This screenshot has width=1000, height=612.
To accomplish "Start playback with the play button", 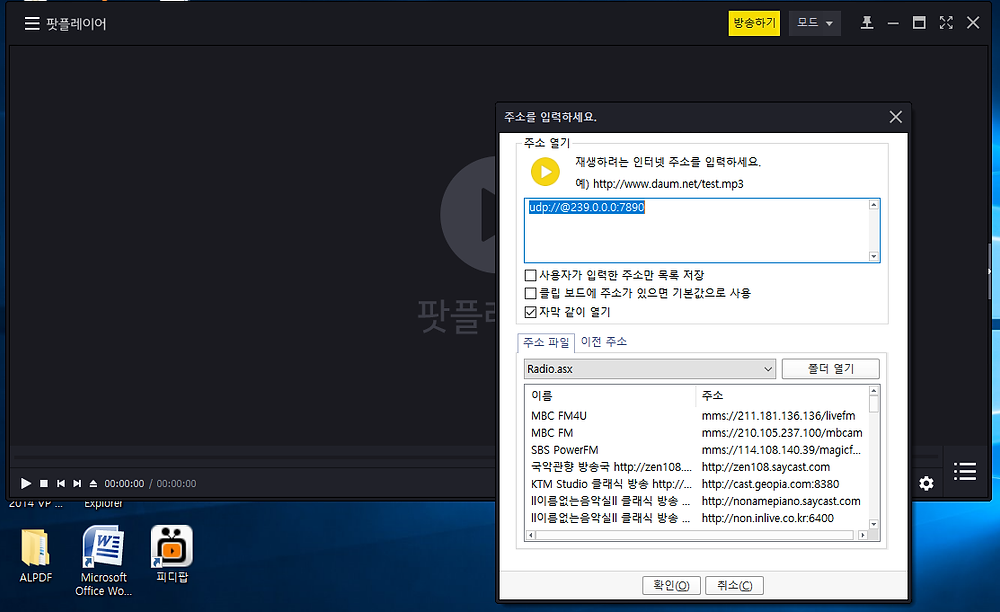I will (x=26, y=483).
